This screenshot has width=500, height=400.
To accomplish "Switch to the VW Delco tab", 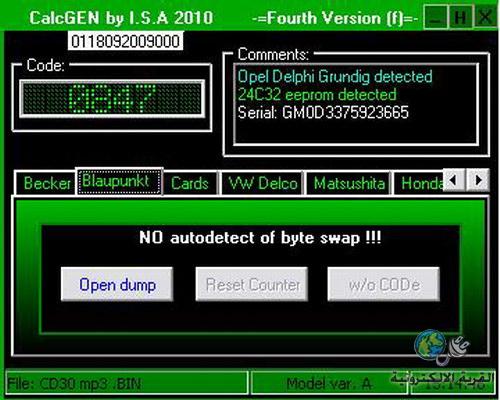I will (x=263, y=183).
